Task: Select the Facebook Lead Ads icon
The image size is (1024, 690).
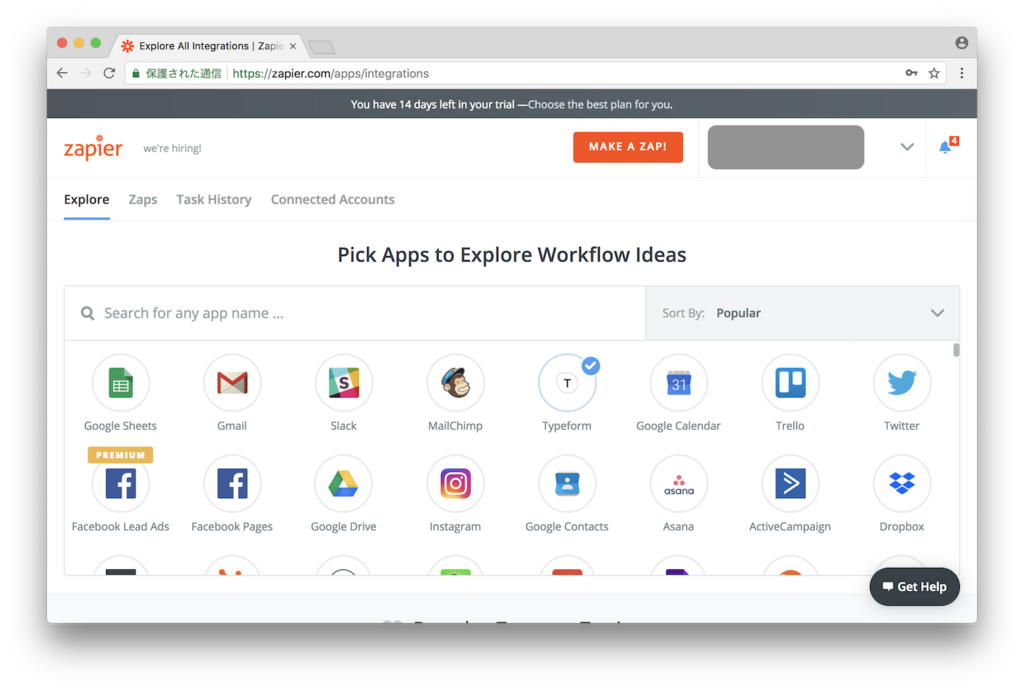Action: point(120,484)
